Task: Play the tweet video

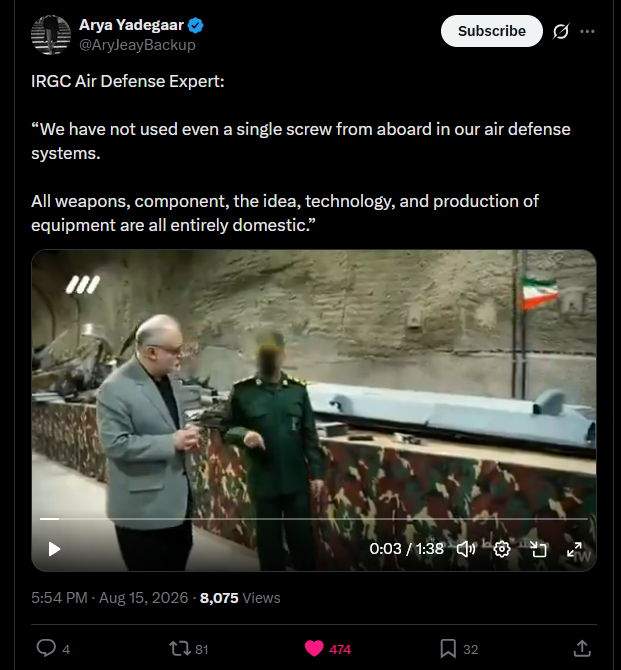Action: 54,549
